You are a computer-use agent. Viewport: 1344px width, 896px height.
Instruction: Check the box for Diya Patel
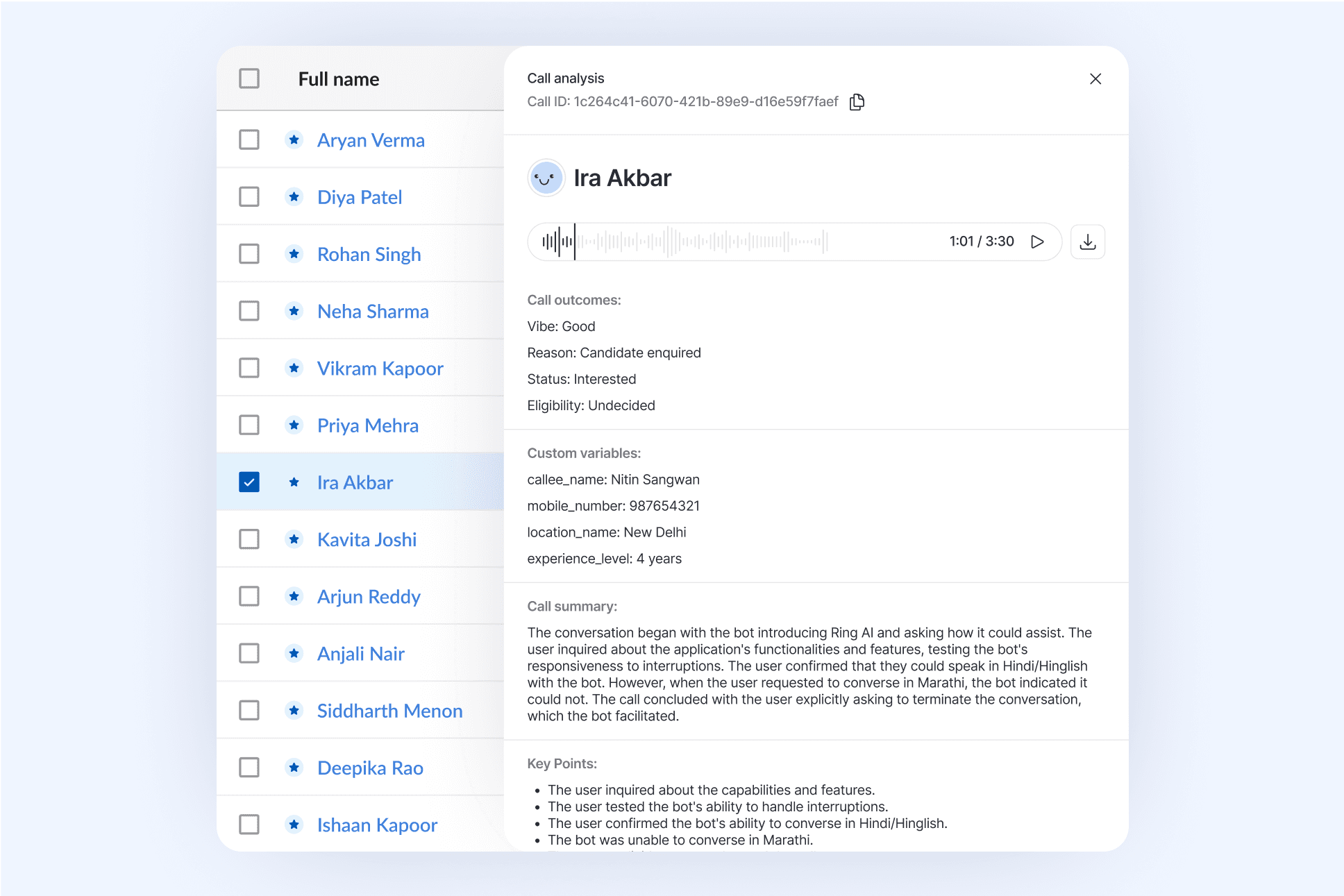pyautogui.click(x=249, y=197)
